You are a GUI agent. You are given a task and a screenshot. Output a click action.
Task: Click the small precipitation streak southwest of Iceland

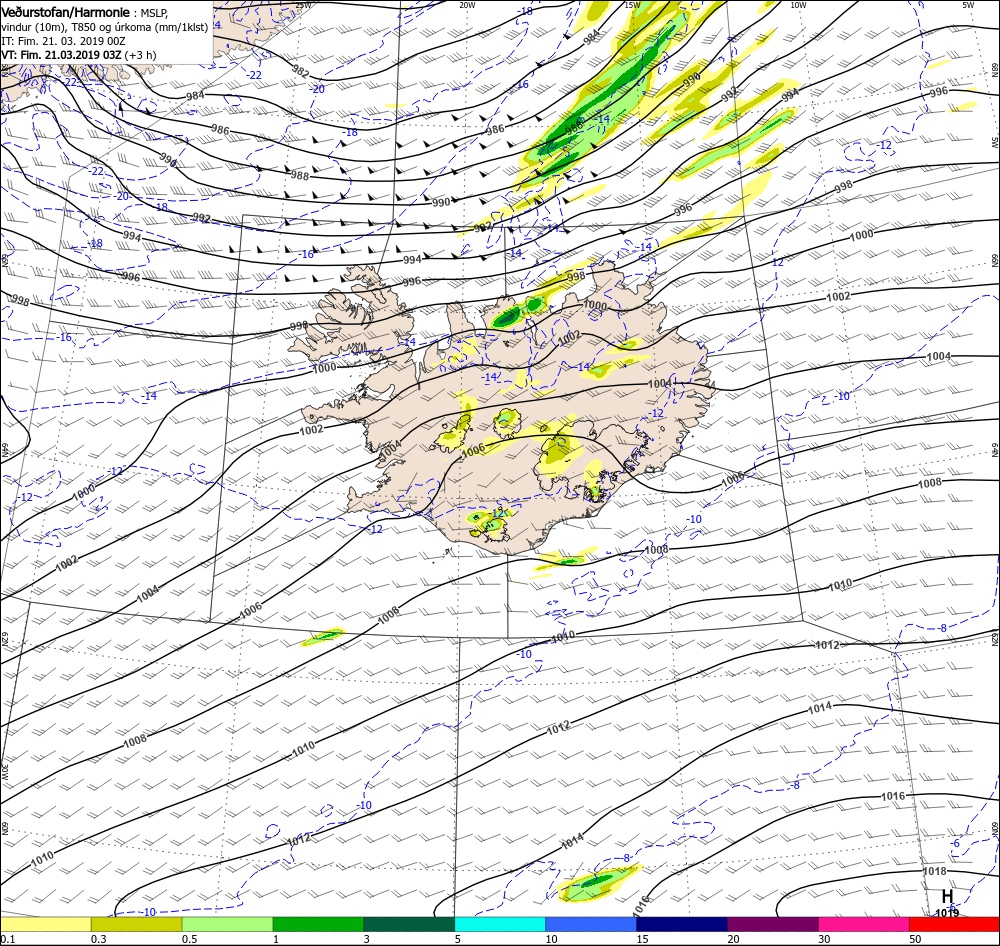tap(323, 637)
